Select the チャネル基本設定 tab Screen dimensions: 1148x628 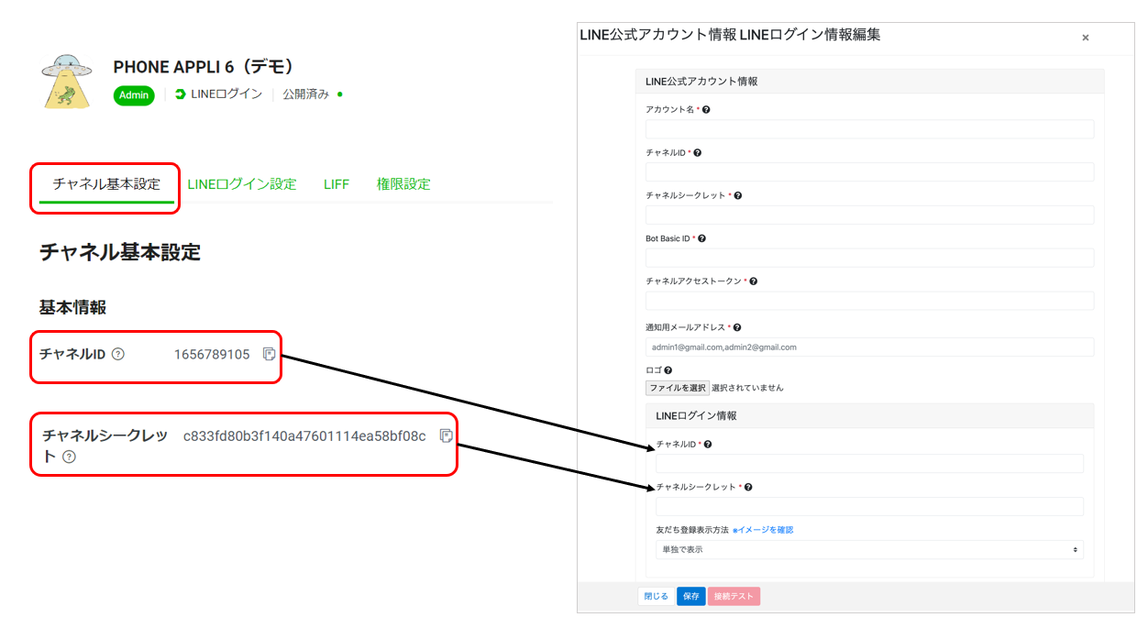(106, 184)
